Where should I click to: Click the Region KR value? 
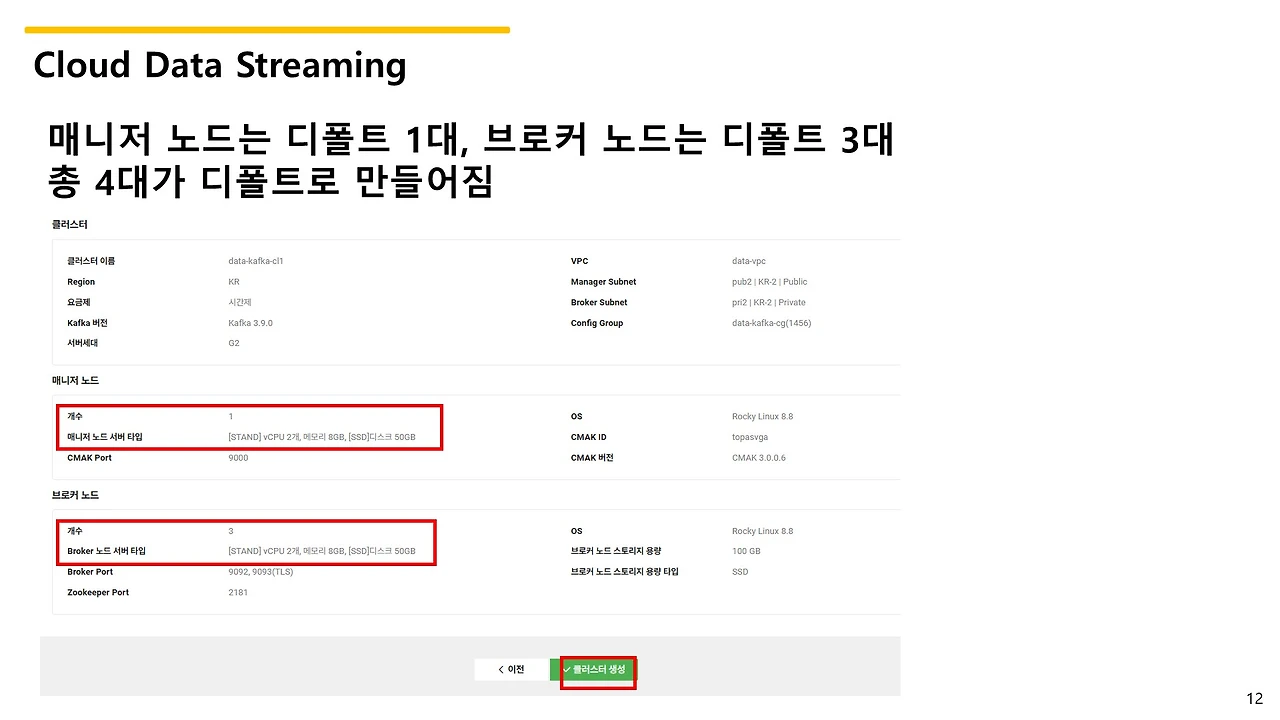click(232, 281)
